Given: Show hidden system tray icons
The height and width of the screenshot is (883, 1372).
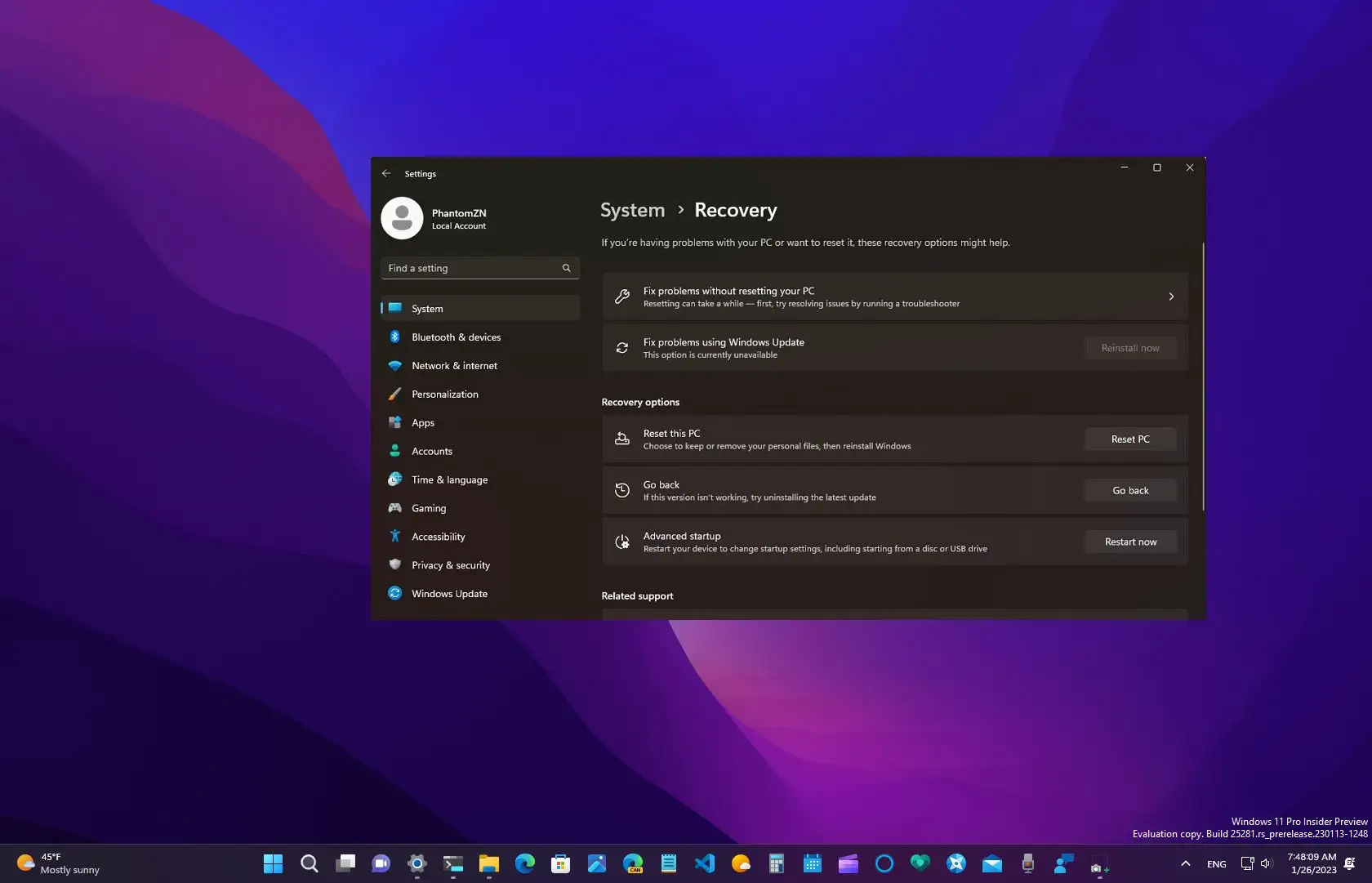Looking at the screenshot, I should [x=1186, y=863].
